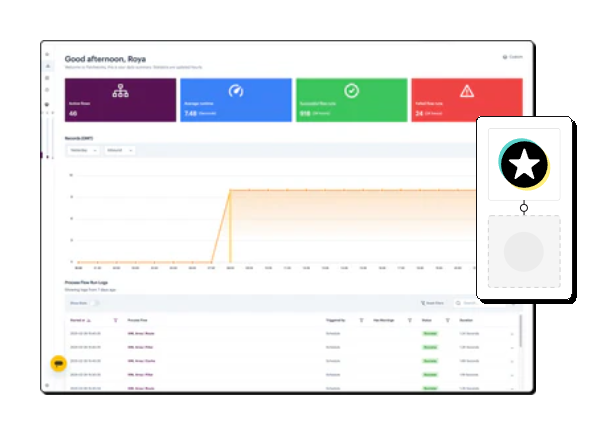
Task: Click the Reset Filters button
Action: [x=432, y=303]
